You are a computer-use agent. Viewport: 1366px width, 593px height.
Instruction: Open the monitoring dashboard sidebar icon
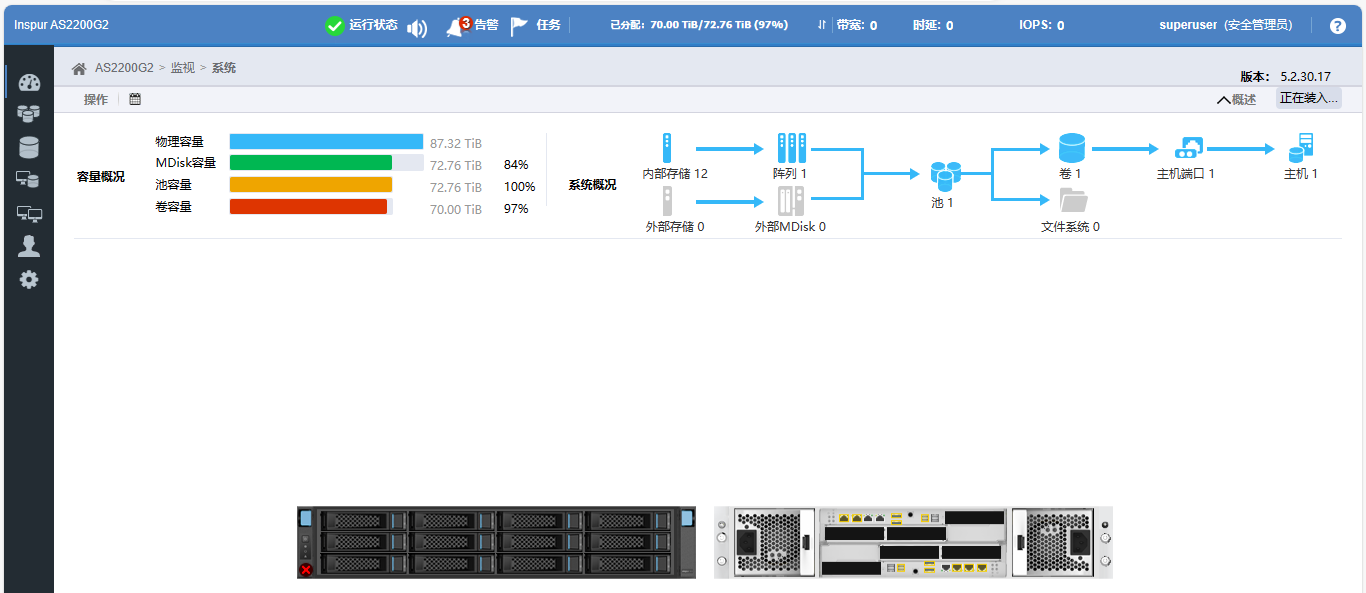coord(29,83)
